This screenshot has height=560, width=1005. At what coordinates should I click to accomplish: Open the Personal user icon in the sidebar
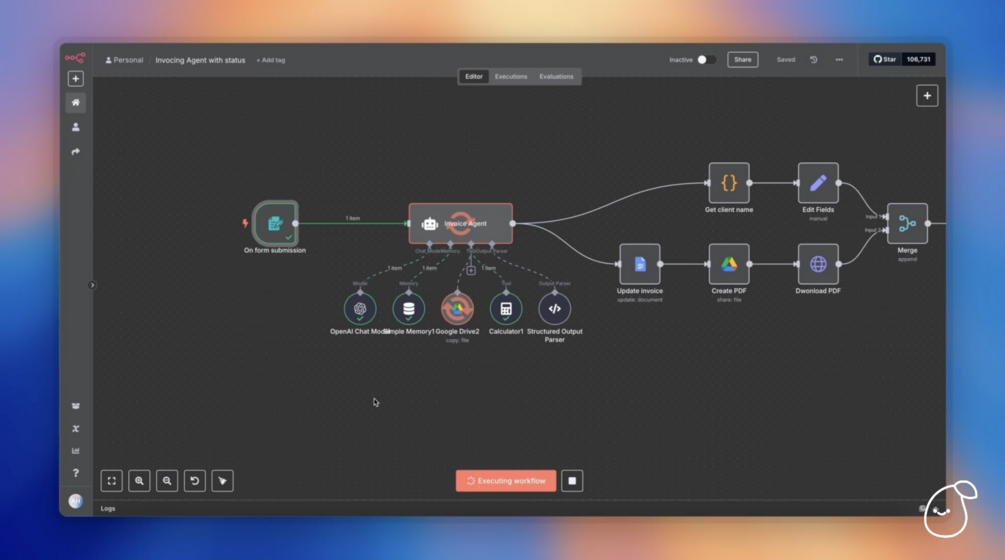coord(76,127)
